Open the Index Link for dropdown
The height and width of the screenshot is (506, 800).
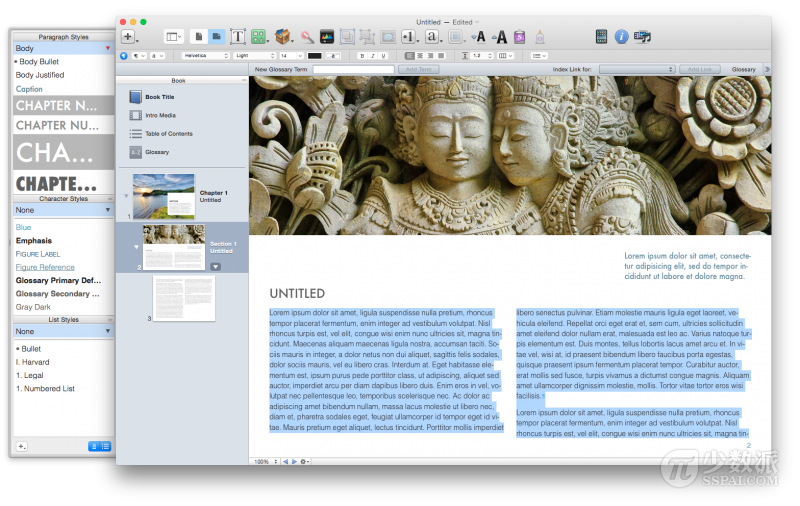pyautogui.click(x=637, y=69)
